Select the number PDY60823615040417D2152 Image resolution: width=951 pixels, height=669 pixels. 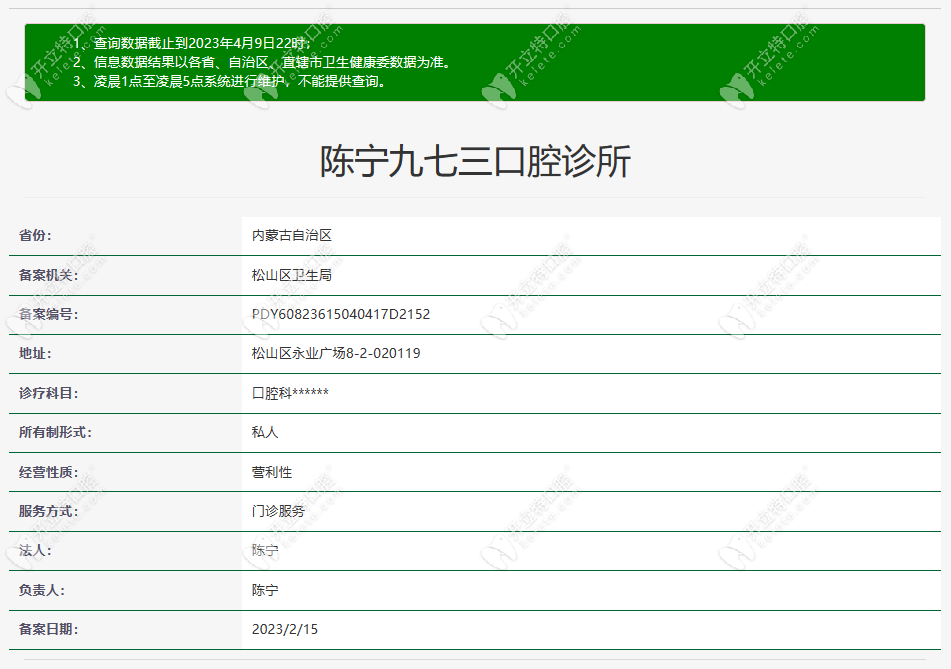coord(341,314)
